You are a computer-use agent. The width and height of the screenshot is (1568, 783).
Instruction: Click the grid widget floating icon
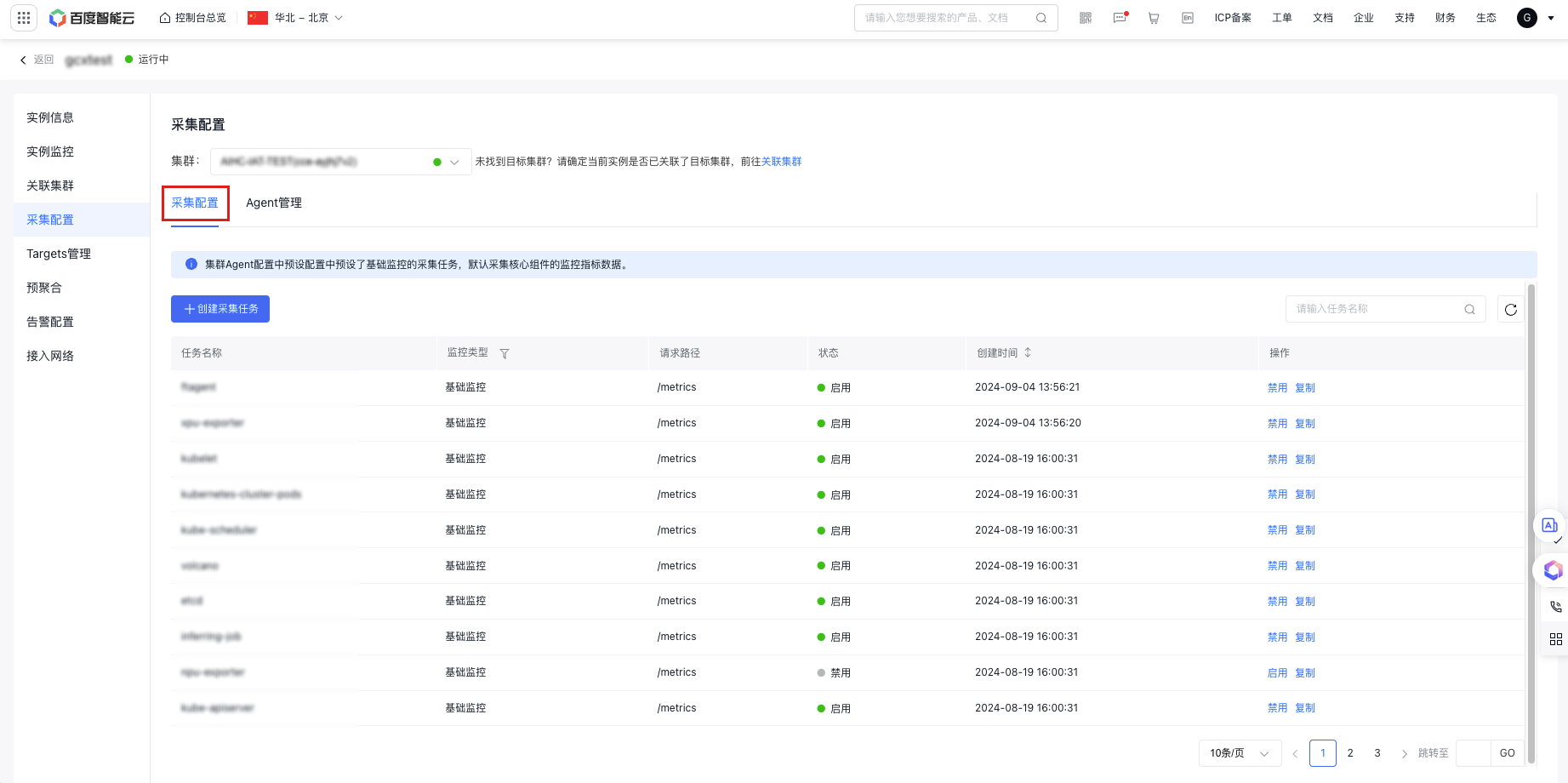1556,639
